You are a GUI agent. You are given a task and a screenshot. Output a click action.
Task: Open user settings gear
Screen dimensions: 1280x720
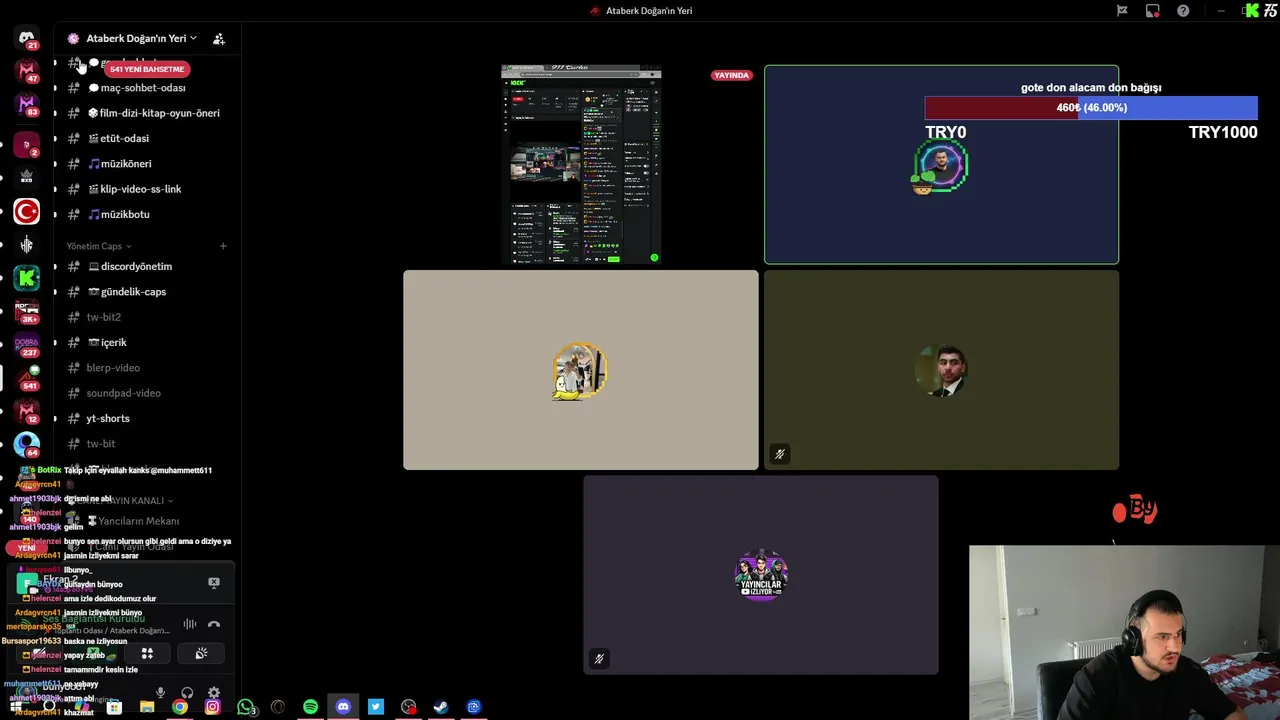pyautogui.click(x=213, y=693)
